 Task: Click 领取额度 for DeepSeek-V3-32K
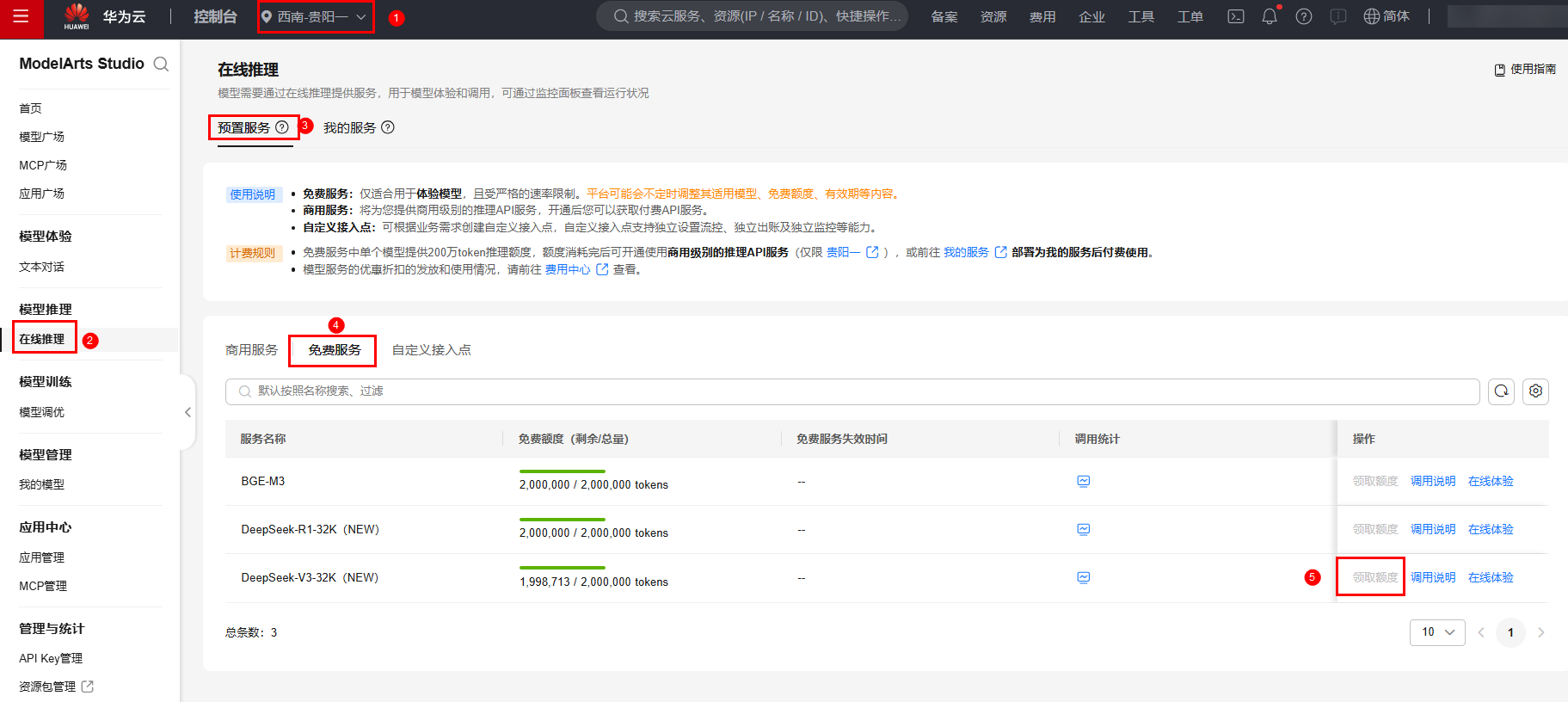tap(1375, 577)
